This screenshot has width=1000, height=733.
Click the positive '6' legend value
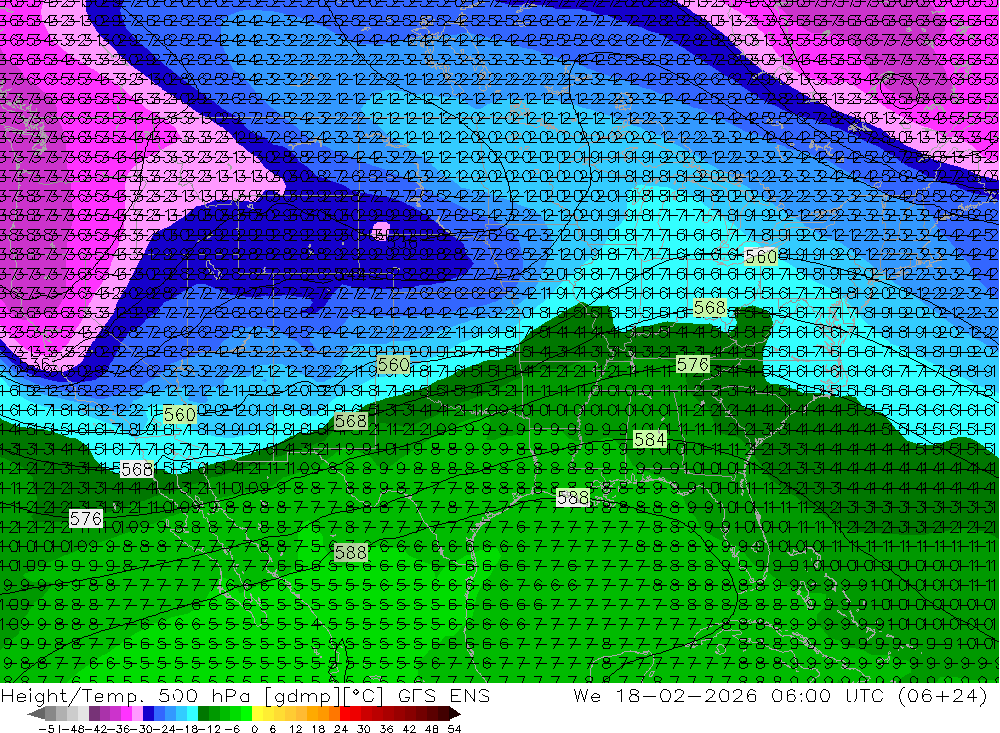point(272,729)
